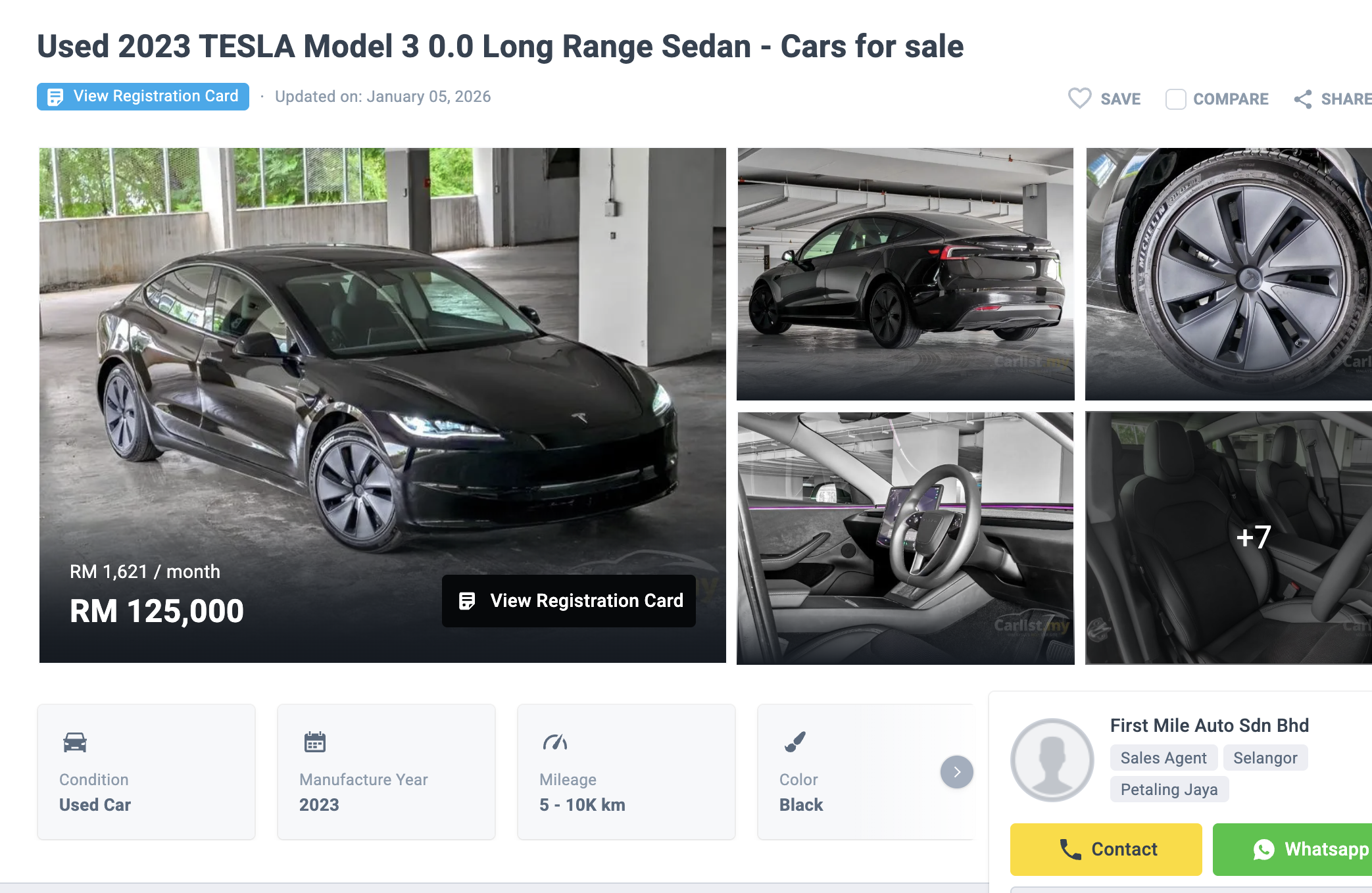The width and height of the screenshot is (1372, 893).
Task: Expand the Petaling Jaya tag filter
Action: [1169, 789]
